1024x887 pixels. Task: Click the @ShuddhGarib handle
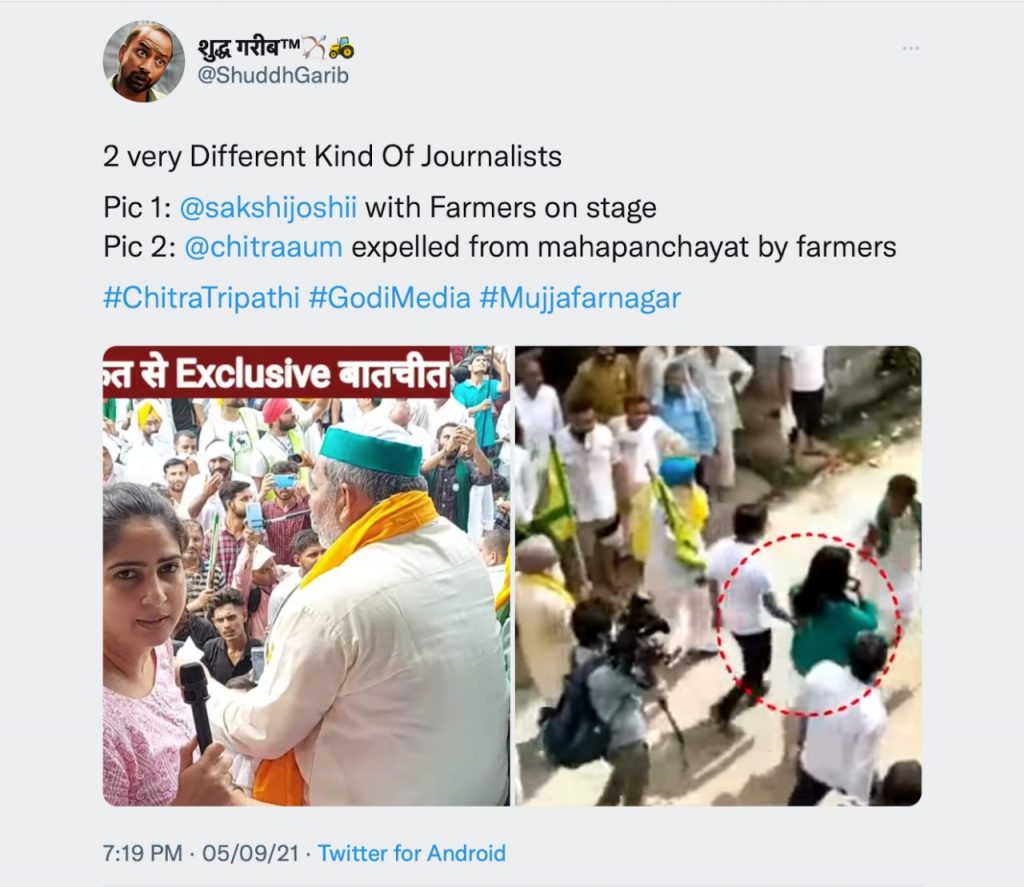point(273,76)
